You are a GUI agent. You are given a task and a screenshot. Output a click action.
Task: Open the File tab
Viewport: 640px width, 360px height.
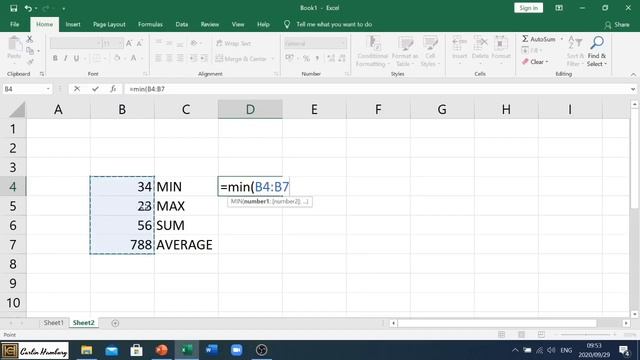[x=15, y=24]
